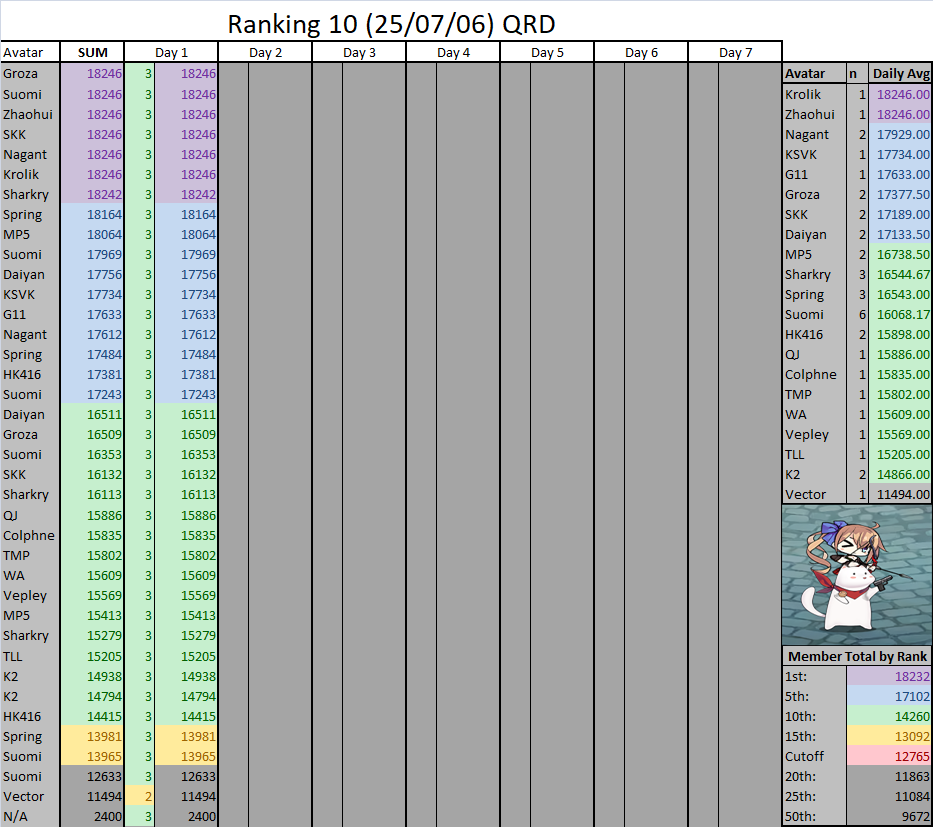Select Krolik in the Daily Avg table
The image size is (933, 827).
814,94
